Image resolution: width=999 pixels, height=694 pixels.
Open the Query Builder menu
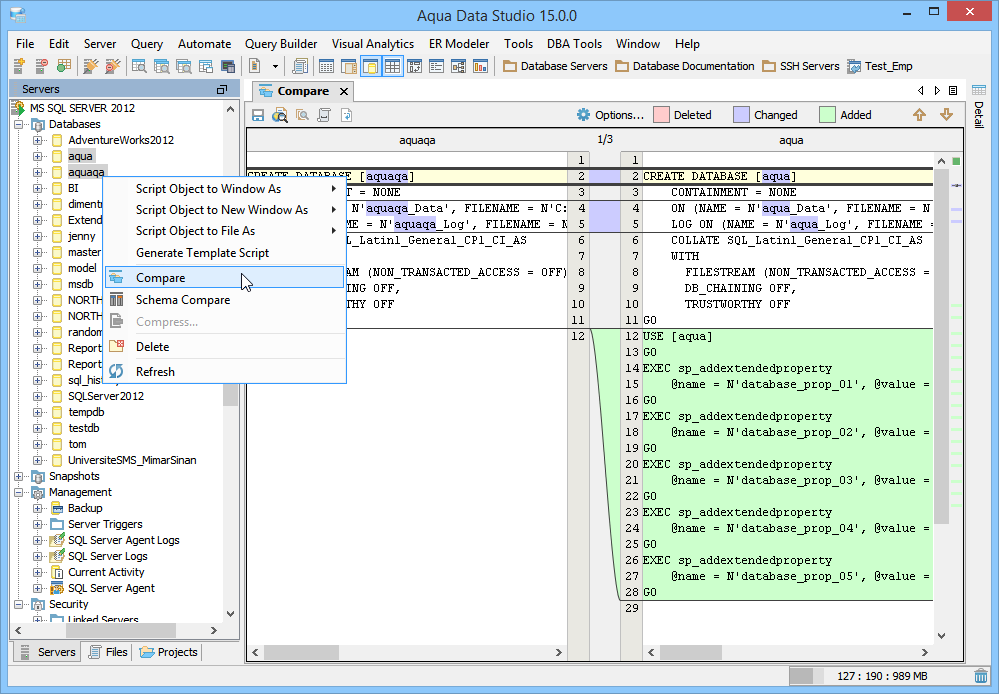(281, 44)
